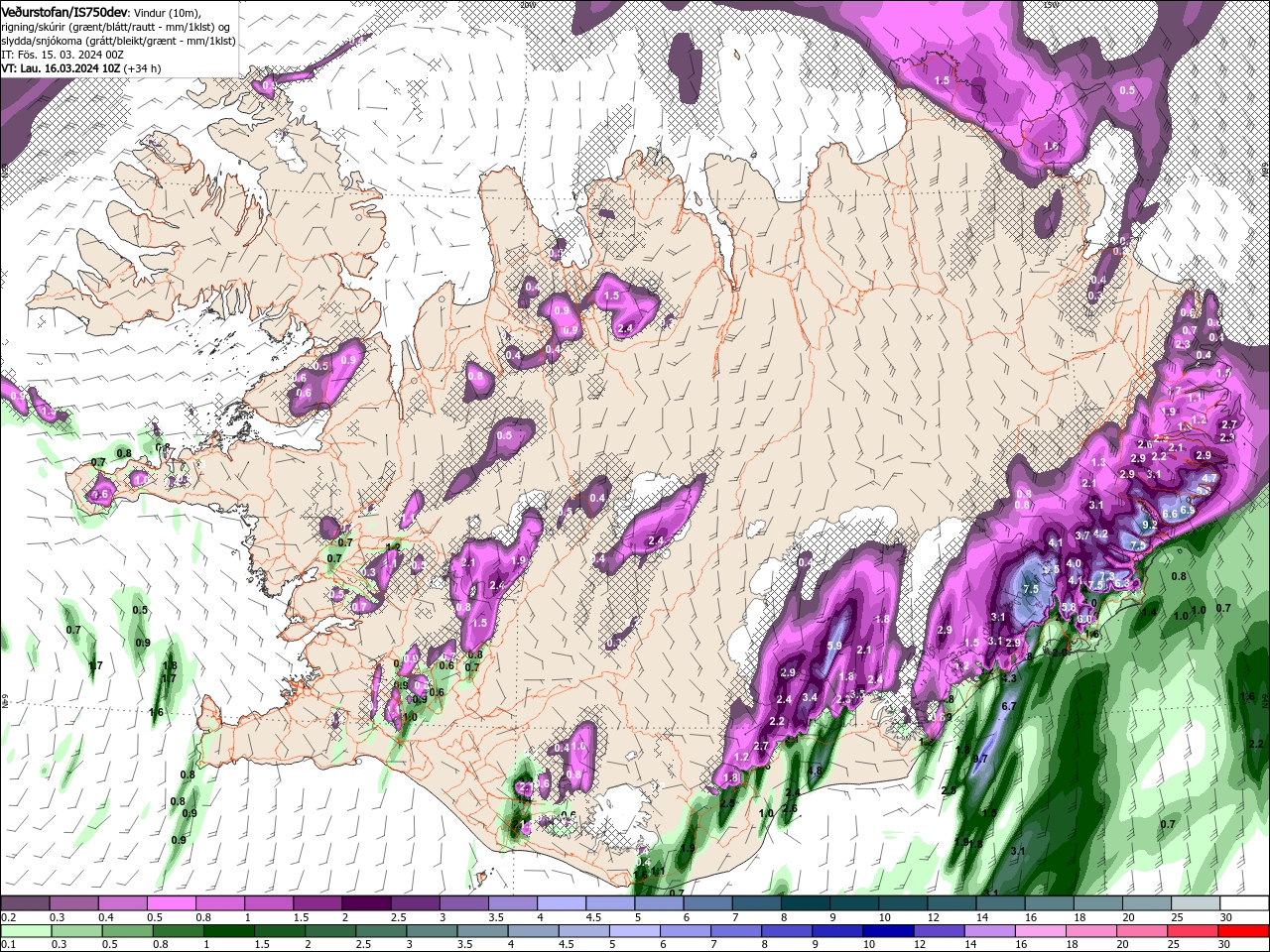Select the deep blue 10 swatch in the bottom scale
Screen dimensions: 1270x952
(x=888, y=931)
